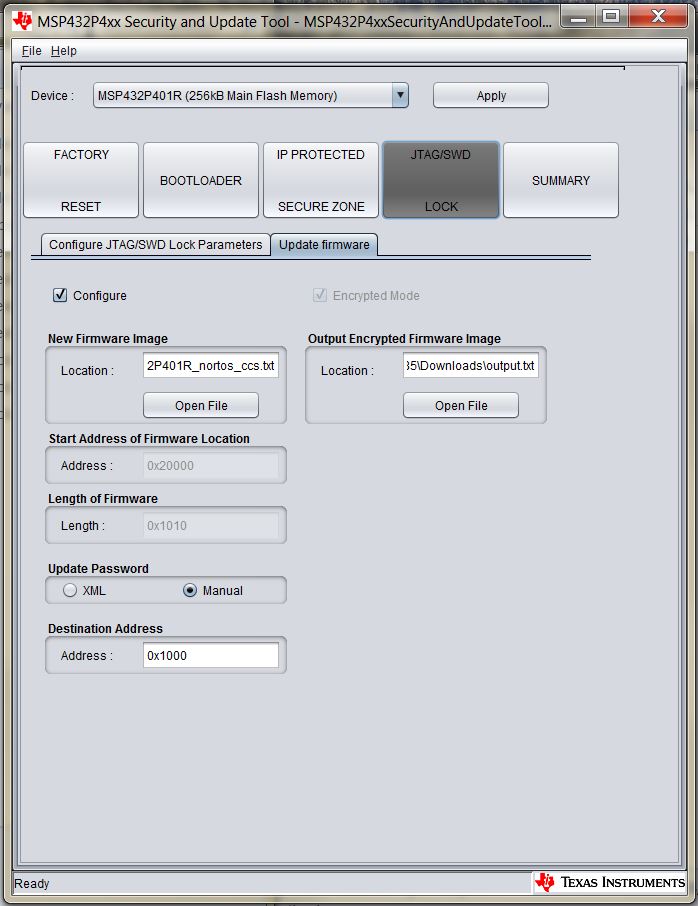This screenshot has height=906, width=698.
Task: Click Open File under Output Encrypted Firmware Image
Action: pyautogui.click(x=461, y=406)
